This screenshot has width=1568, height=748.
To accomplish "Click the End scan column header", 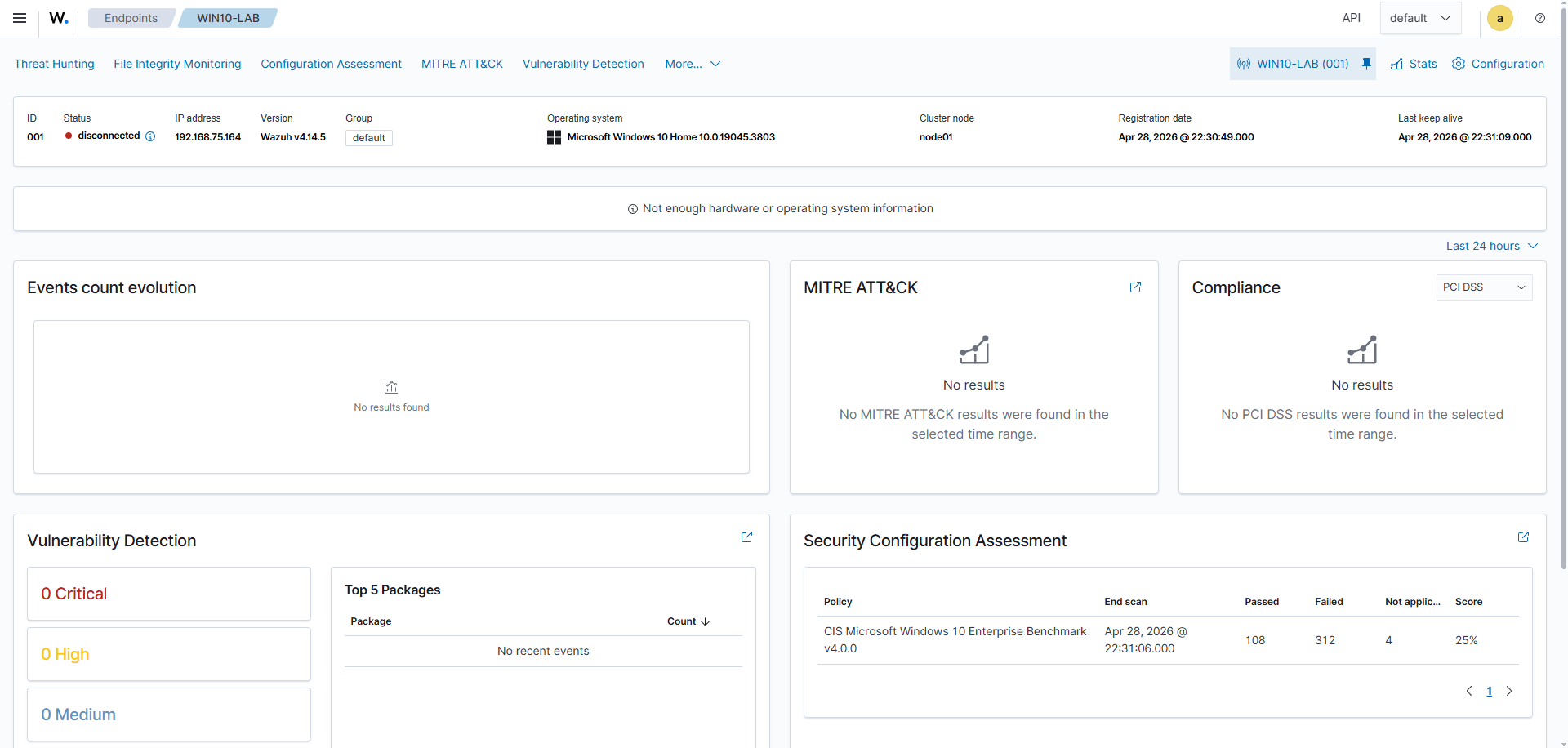I will (x=1125, y=602).
